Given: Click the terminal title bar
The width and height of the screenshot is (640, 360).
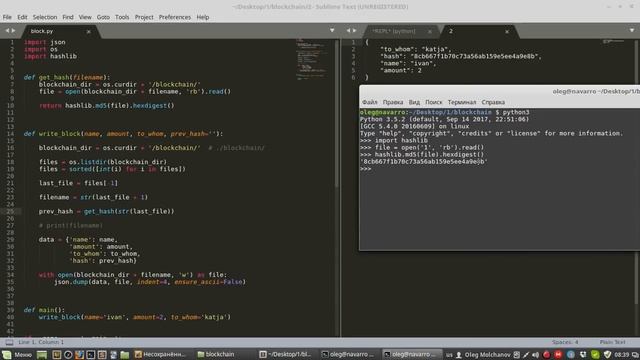Looking at the screenshot, I should pyautogui.click(x=500, y=91).
